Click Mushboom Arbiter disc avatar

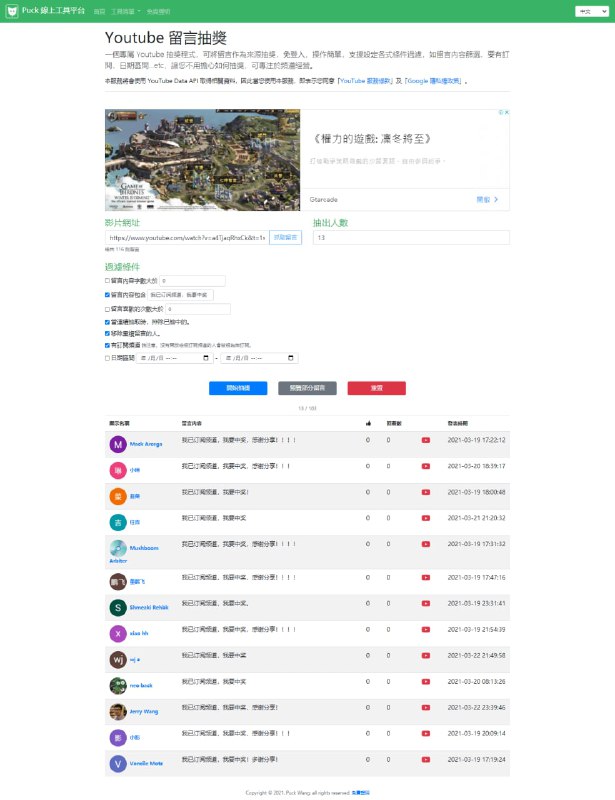tap(118, 548)
